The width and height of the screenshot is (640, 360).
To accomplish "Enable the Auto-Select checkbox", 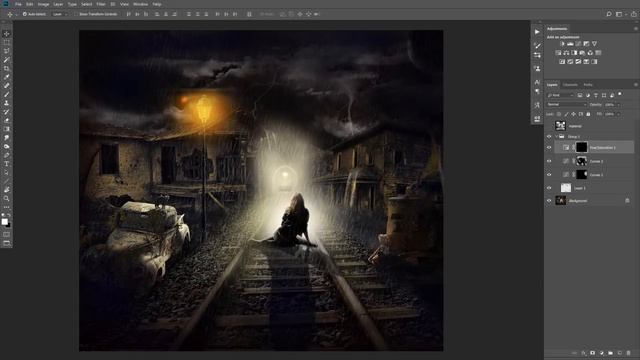I will tap(24, 14).
